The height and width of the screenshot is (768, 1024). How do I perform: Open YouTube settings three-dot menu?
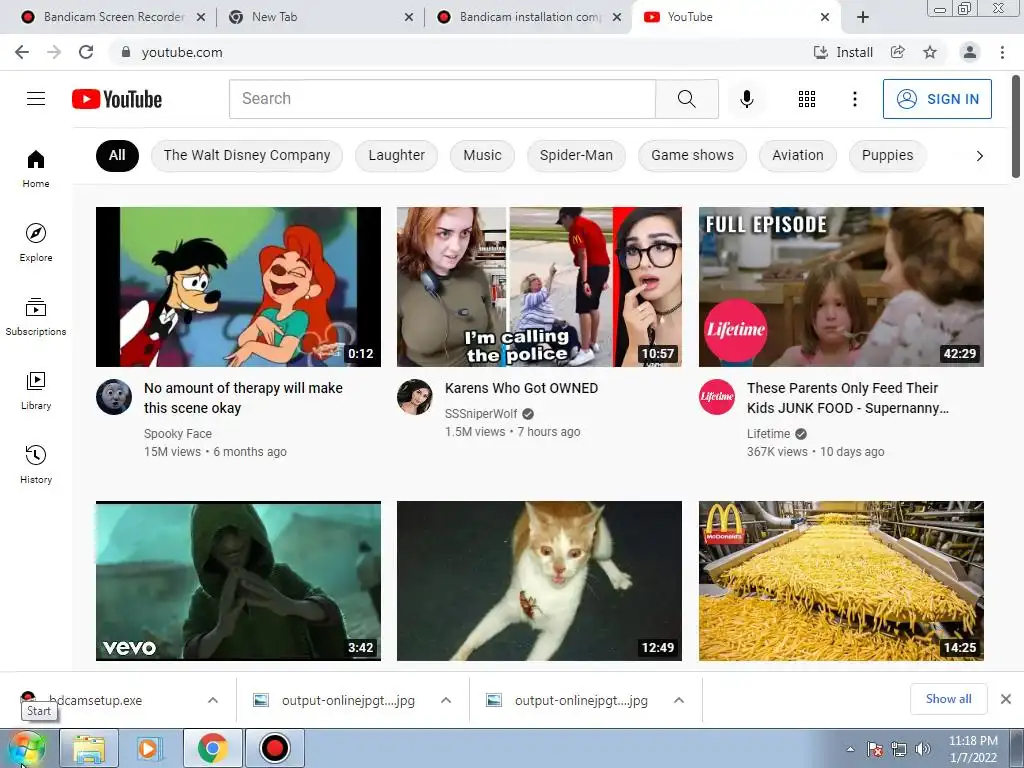[854, 99]
